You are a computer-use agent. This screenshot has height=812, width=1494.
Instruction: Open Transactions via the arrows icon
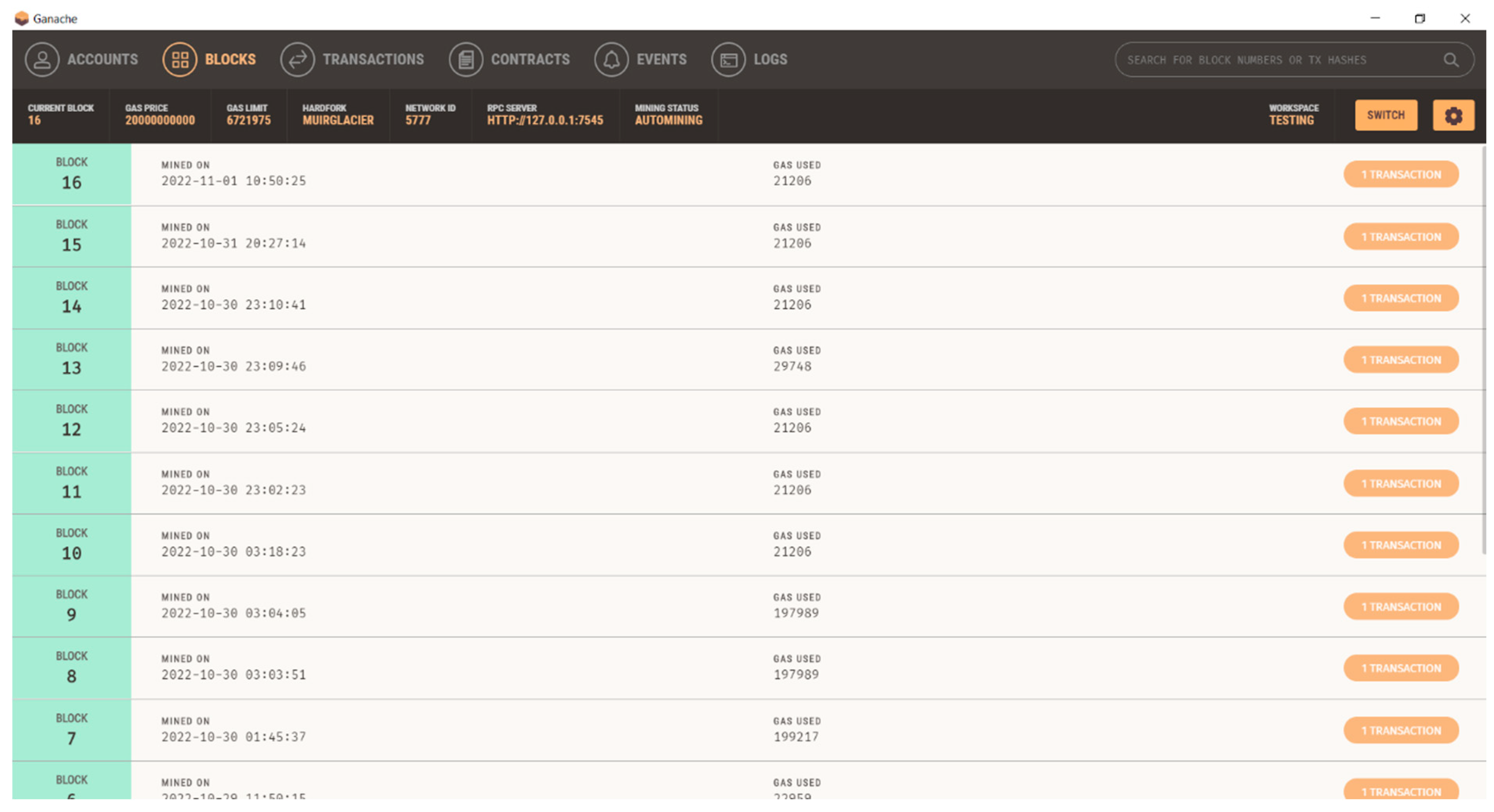tap(297, 59)
